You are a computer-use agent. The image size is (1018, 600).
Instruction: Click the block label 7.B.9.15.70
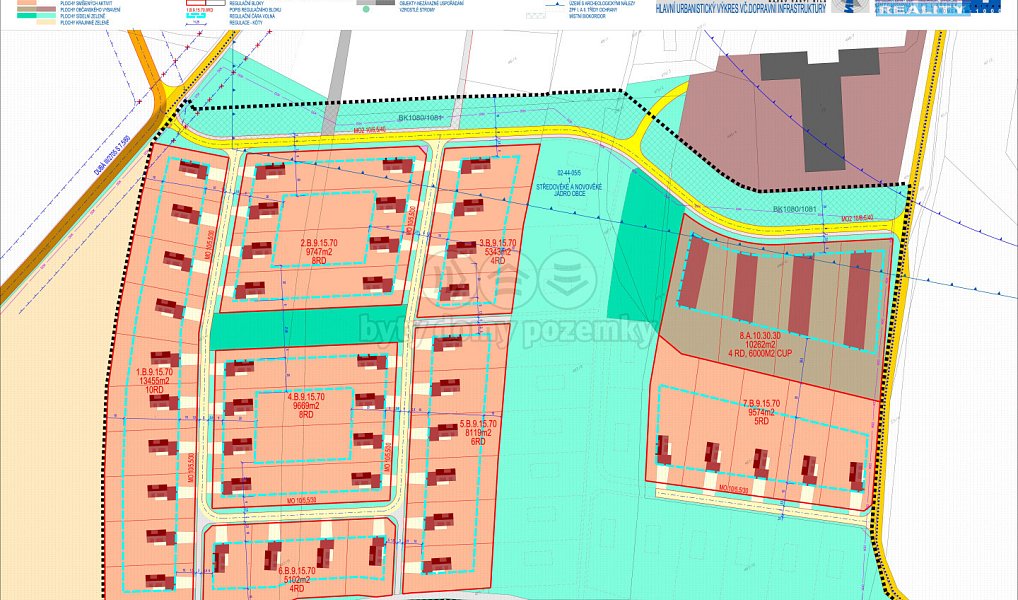coord(761,404)
